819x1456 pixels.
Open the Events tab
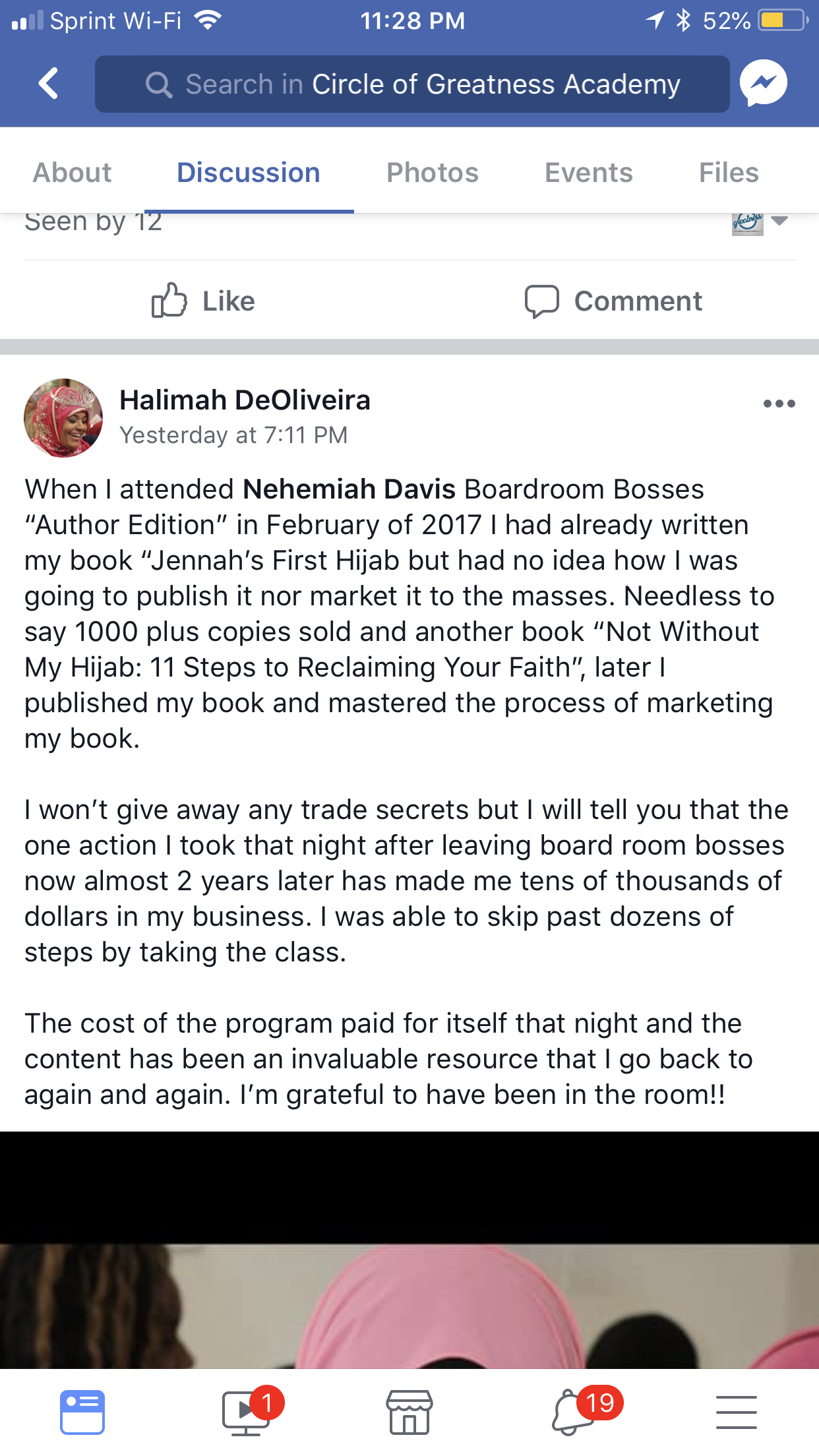click(588, 173)
